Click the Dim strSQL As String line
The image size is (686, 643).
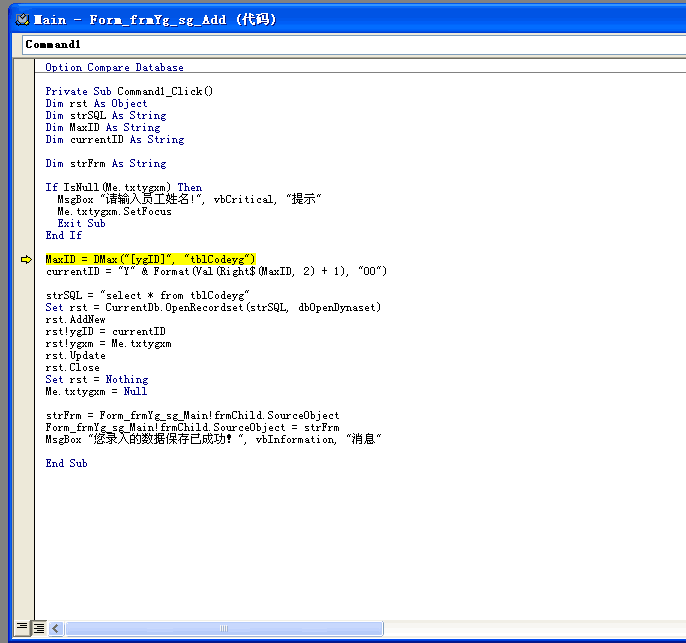106,115
